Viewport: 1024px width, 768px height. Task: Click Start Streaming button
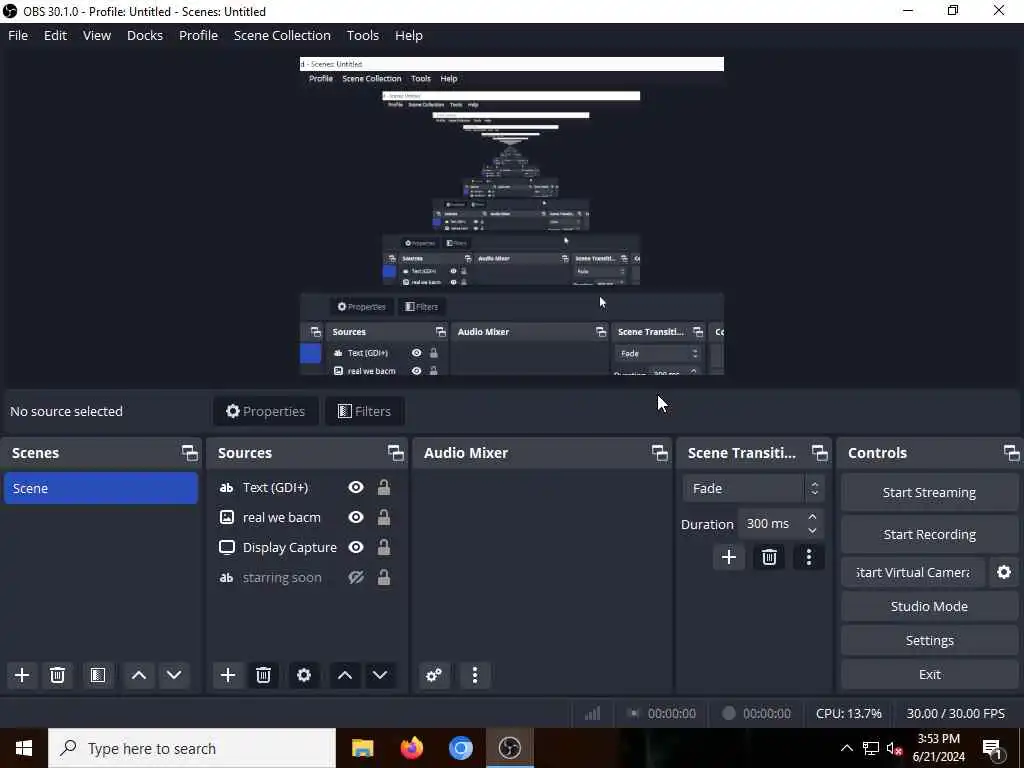[929, 492]
